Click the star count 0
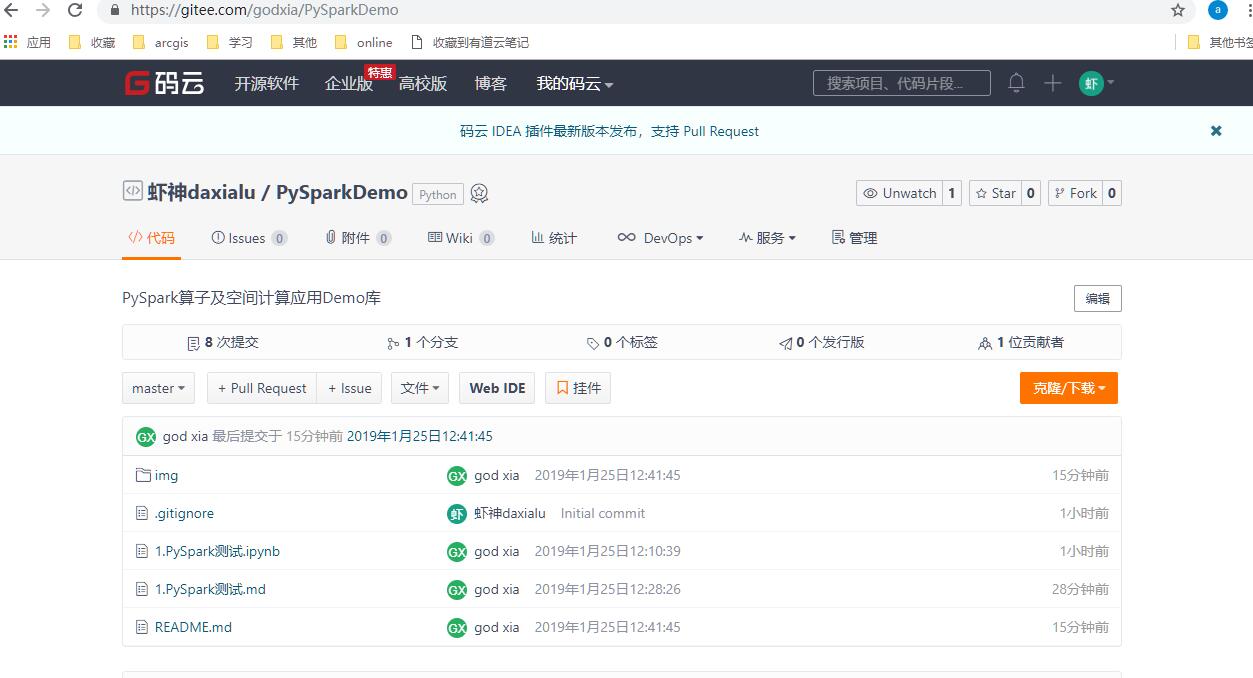The image size is (1253, 678). point(1031,193)
